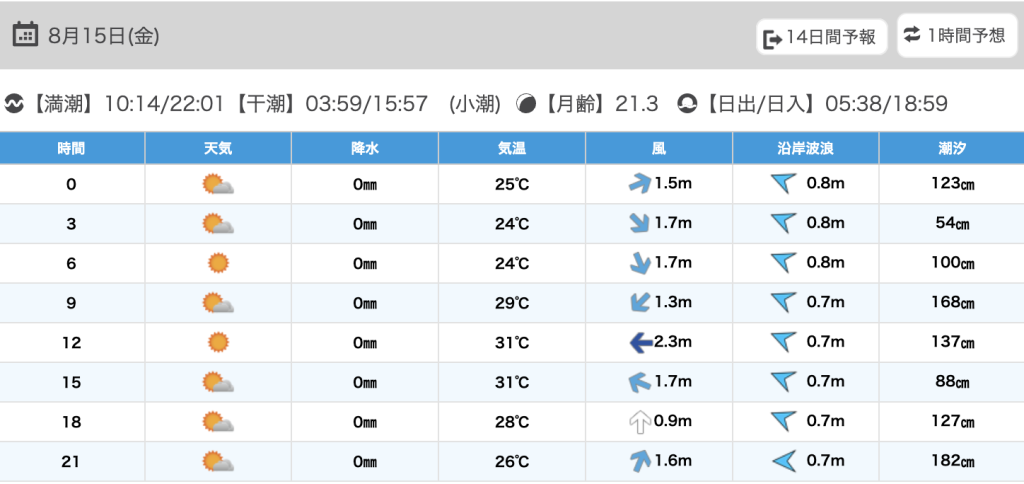The image size is (1024, 484).
Task: Click the wave direction icon in 0 o'clock row
Action: click(783, 184)
